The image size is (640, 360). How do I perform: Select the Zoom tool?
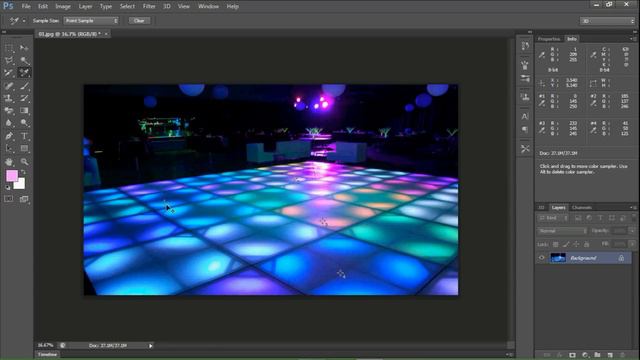click(24, 162)
